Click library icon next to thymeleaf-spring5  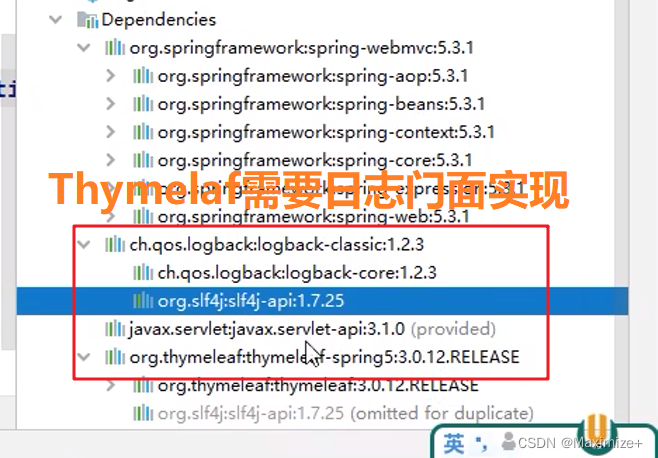tap(115, 357)
